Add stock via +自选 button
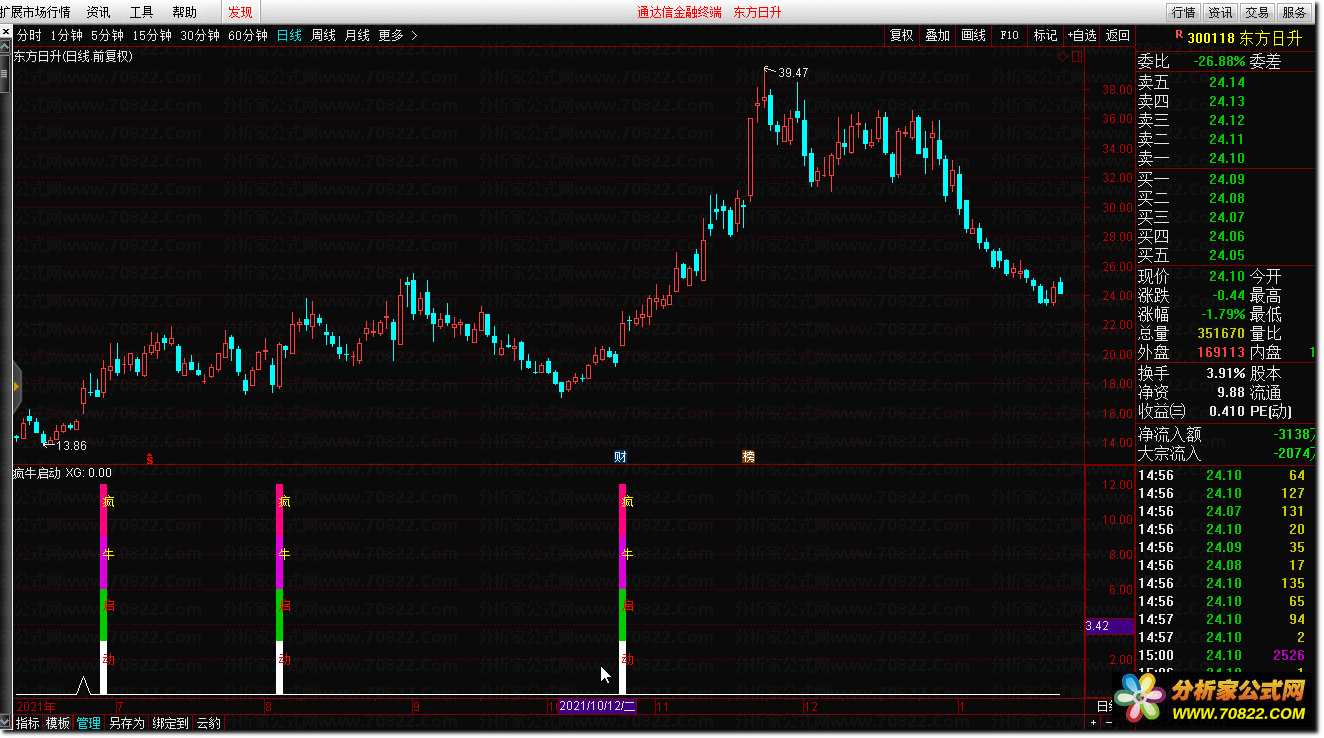This screenshot has width=1324, height=738. 1081,35
